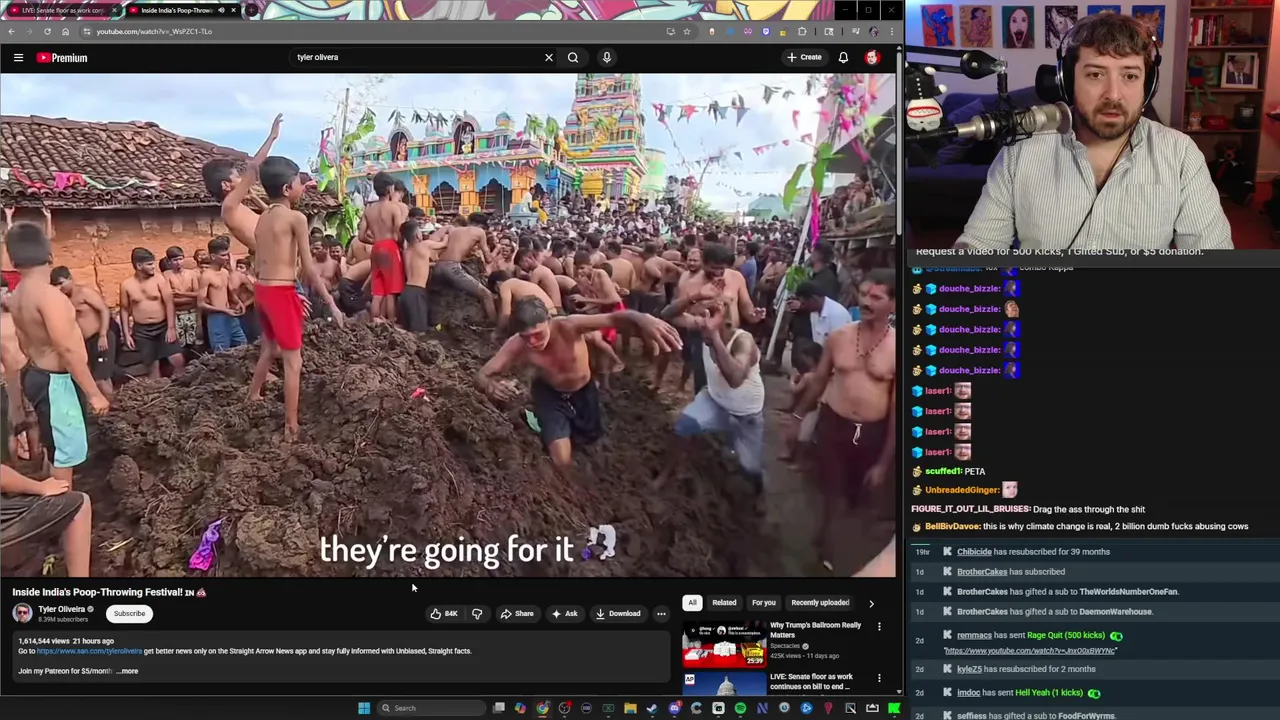Share the video
Viewport: 1280px width, 720px height.
tap(517, 614)
